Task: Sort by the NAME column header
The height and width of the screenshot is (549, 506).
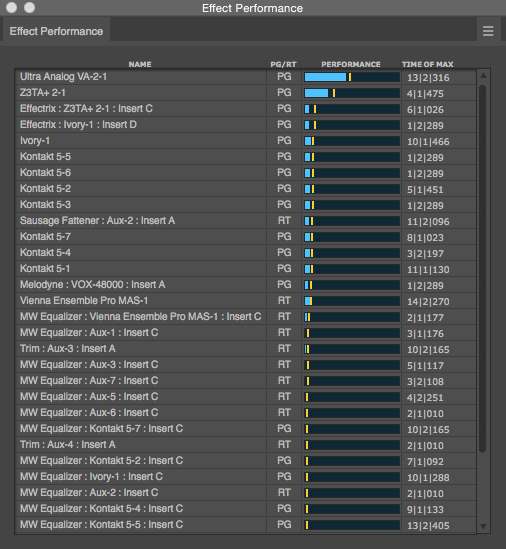Action: 140,64
